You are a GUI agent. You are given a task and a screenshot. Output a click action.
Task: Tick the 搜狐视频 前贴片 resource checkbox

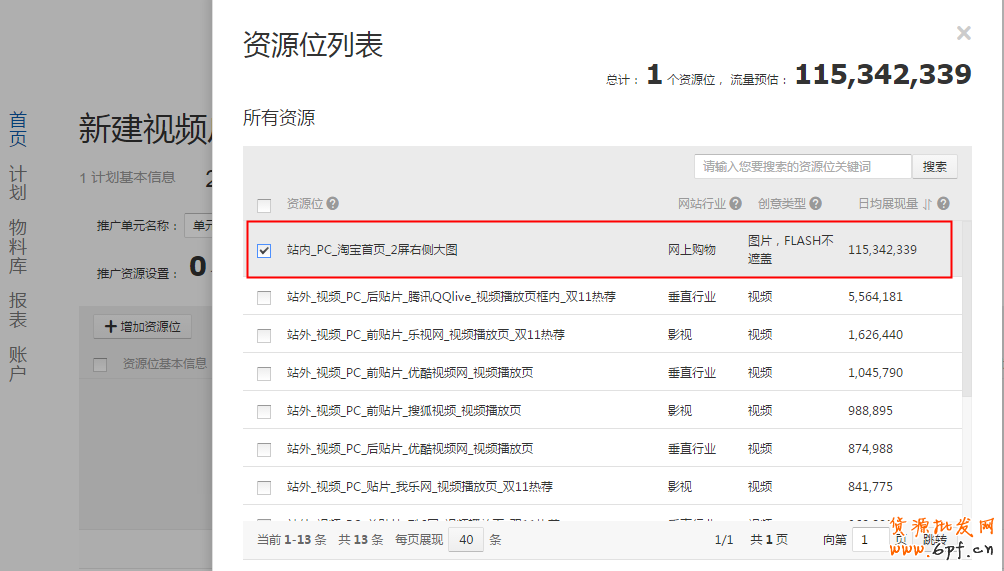click(264, 411)
